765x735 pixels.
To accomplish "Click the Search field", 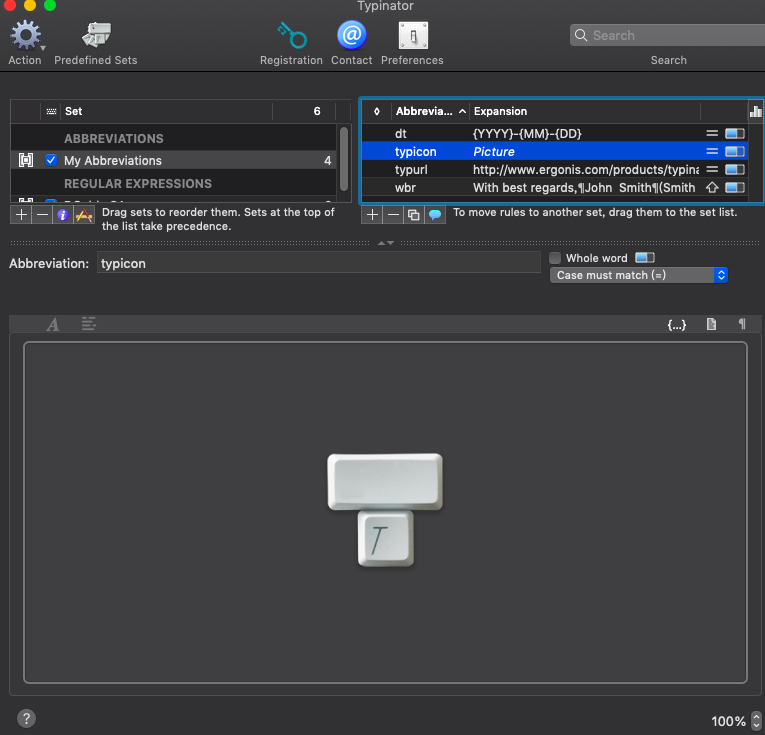I will tap(667, 35).
